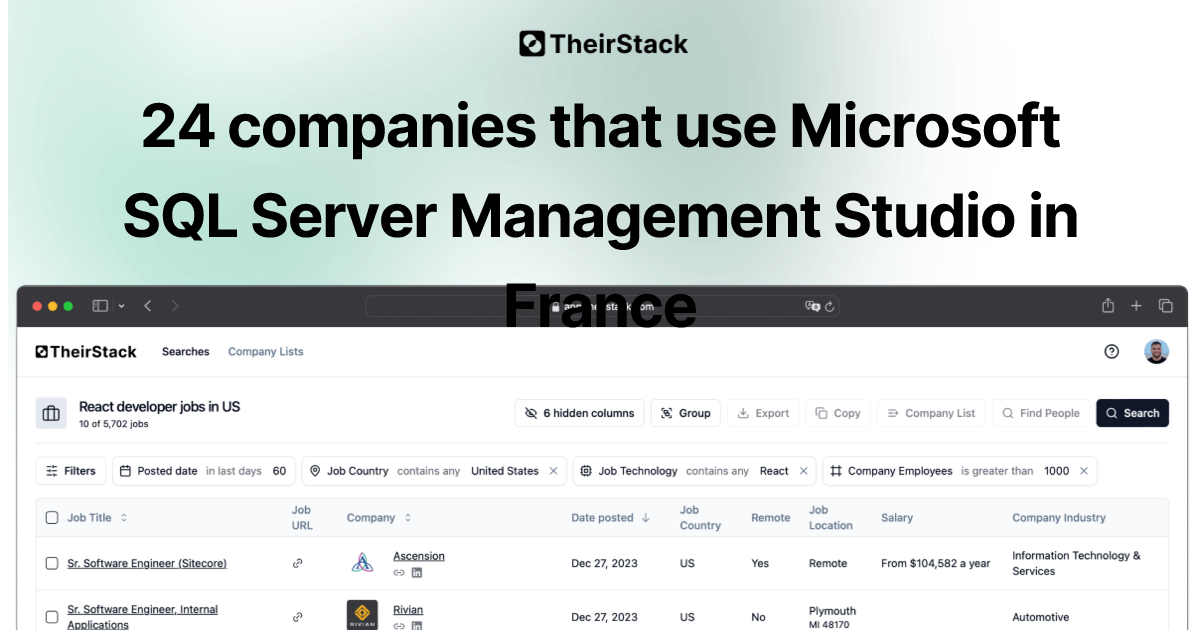
Task: Run the query with the Search button
Action: (x=1133, y=413)
